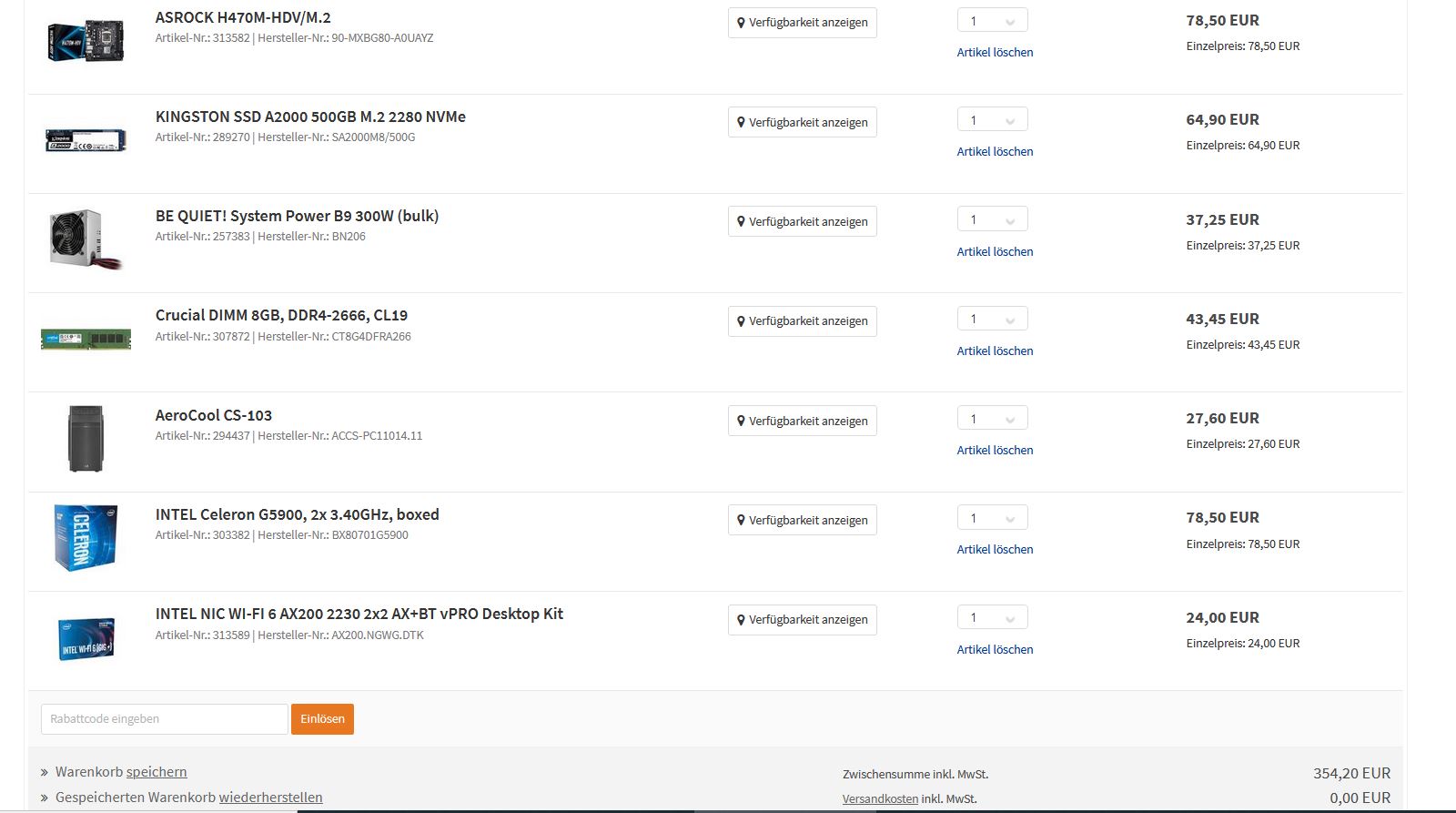Open INTEL NIC WI-FI 6 AX200 title
The width and height of the screenshot is (1456, 813).
pos(359,614)
